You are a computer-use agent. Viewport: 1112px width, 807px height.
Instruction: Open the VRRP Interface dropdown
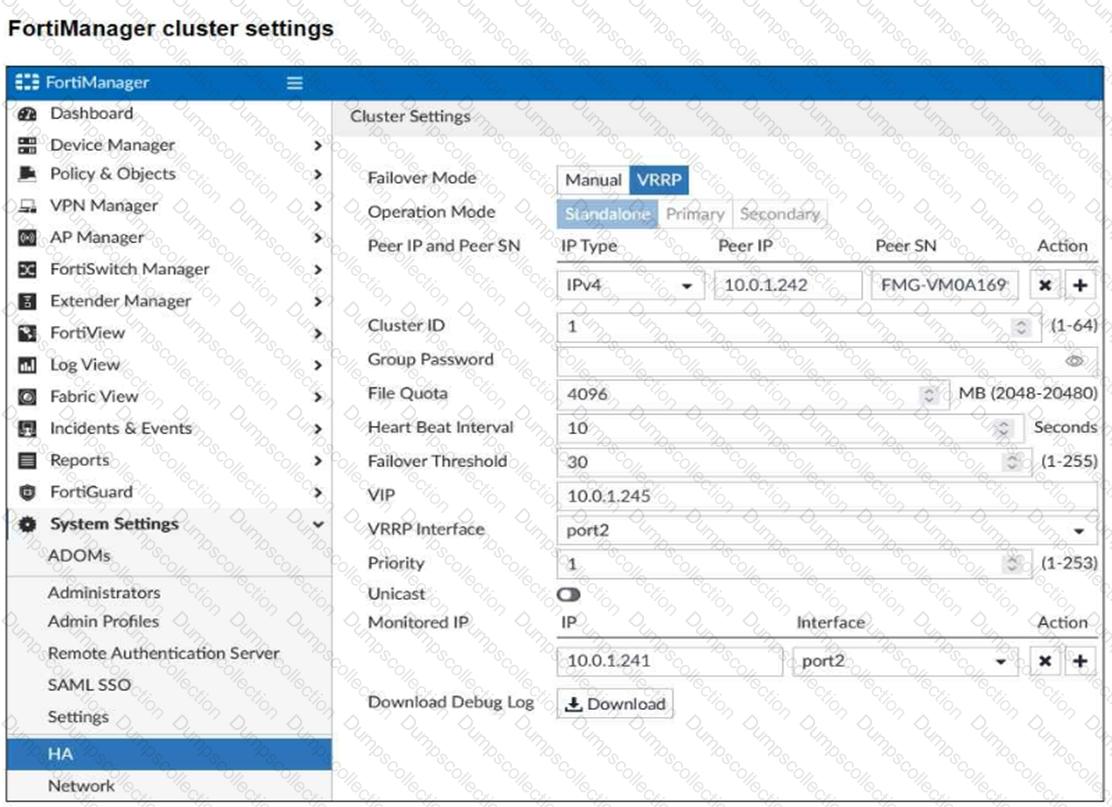[x=826, y=530]
